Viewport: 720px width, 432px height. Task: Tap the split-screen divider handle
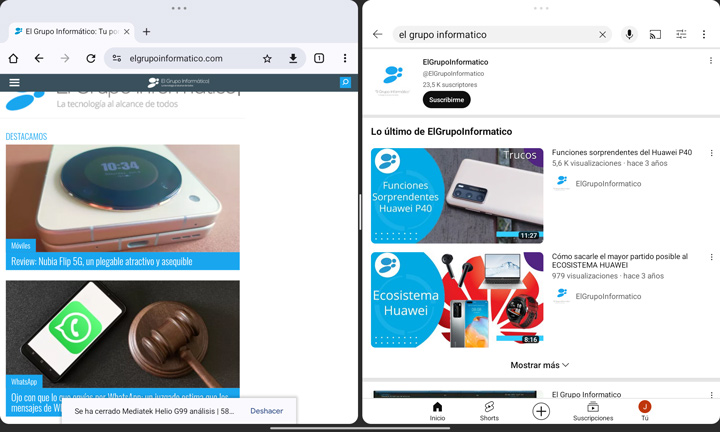360,213
